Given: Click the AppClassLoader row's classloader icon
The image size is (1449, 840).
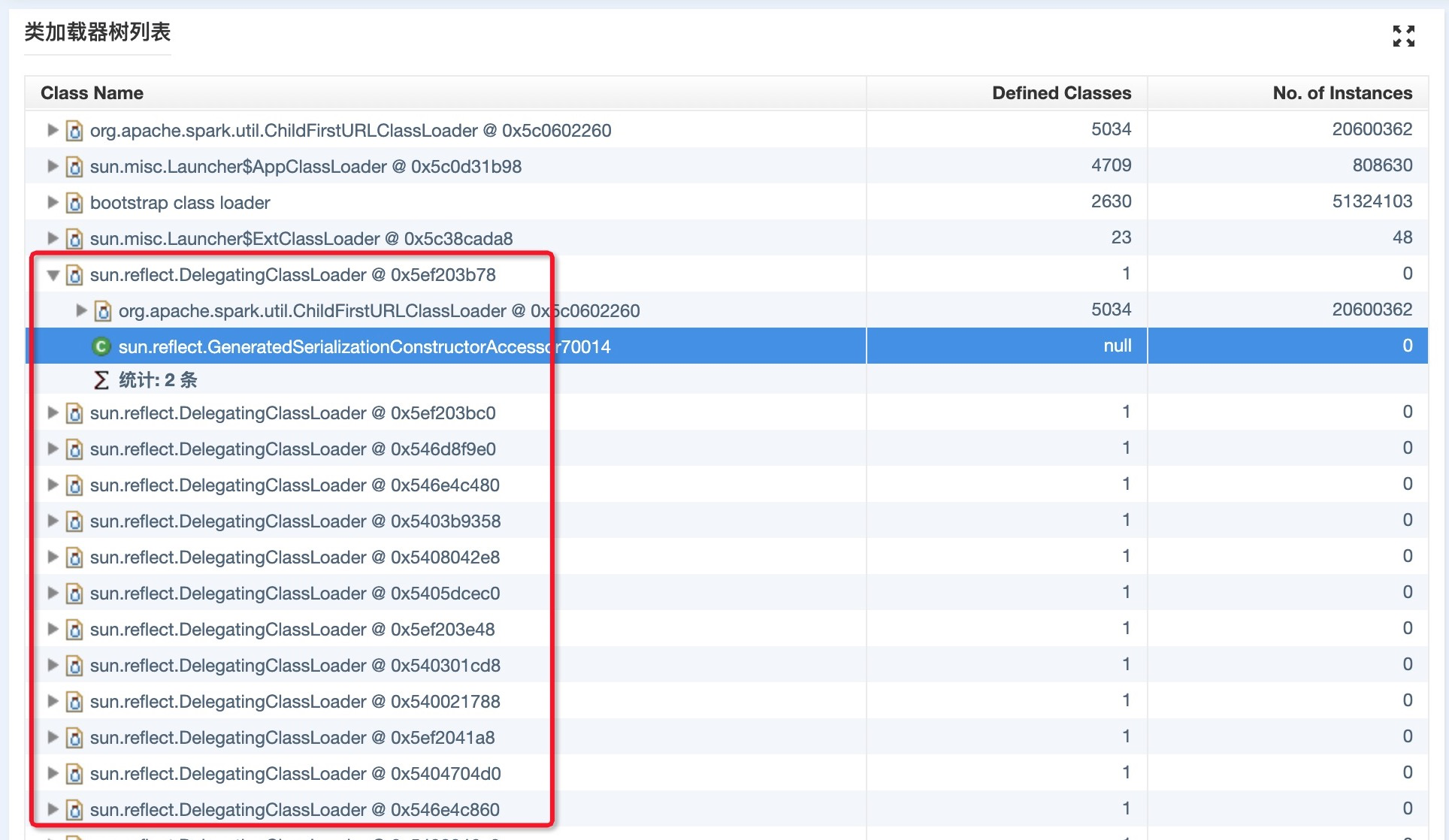Looking at the screenshot, I should 74,167.
